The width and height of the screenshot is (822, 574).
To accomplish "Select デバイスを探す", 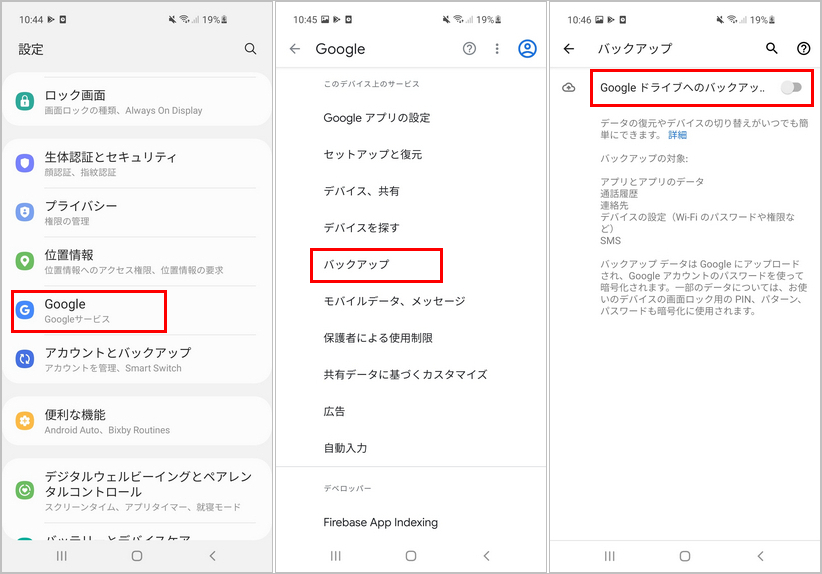I will tap(411, 228).
